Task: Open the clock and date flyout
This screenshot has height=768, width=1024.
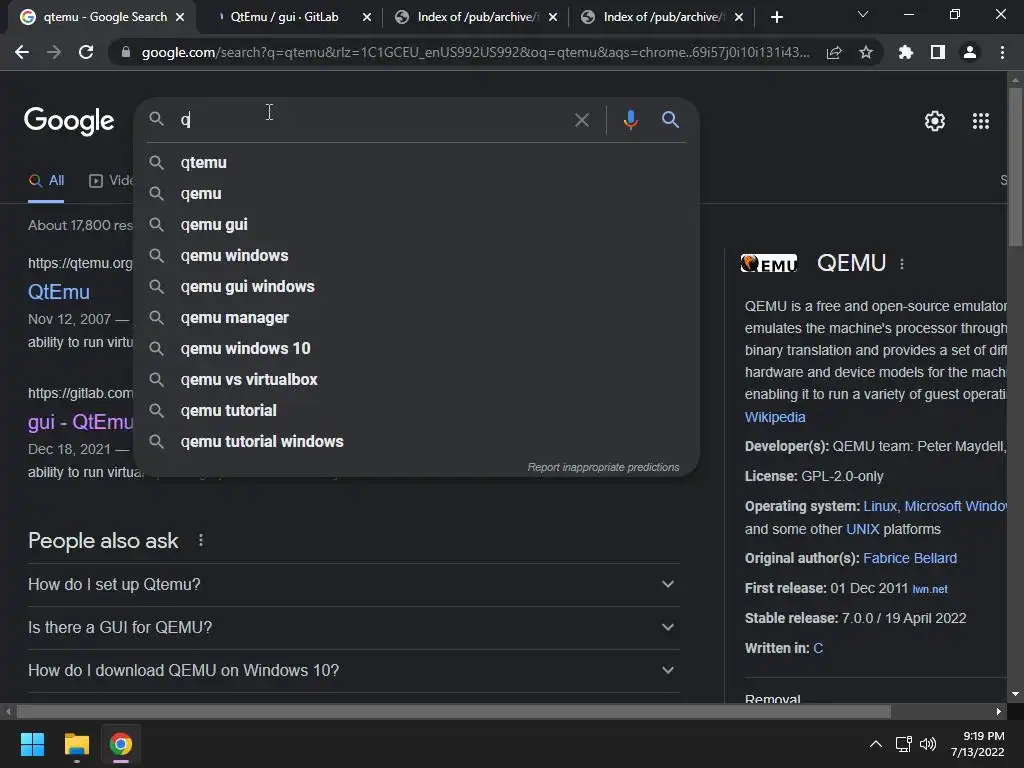Action: point(977,744)
